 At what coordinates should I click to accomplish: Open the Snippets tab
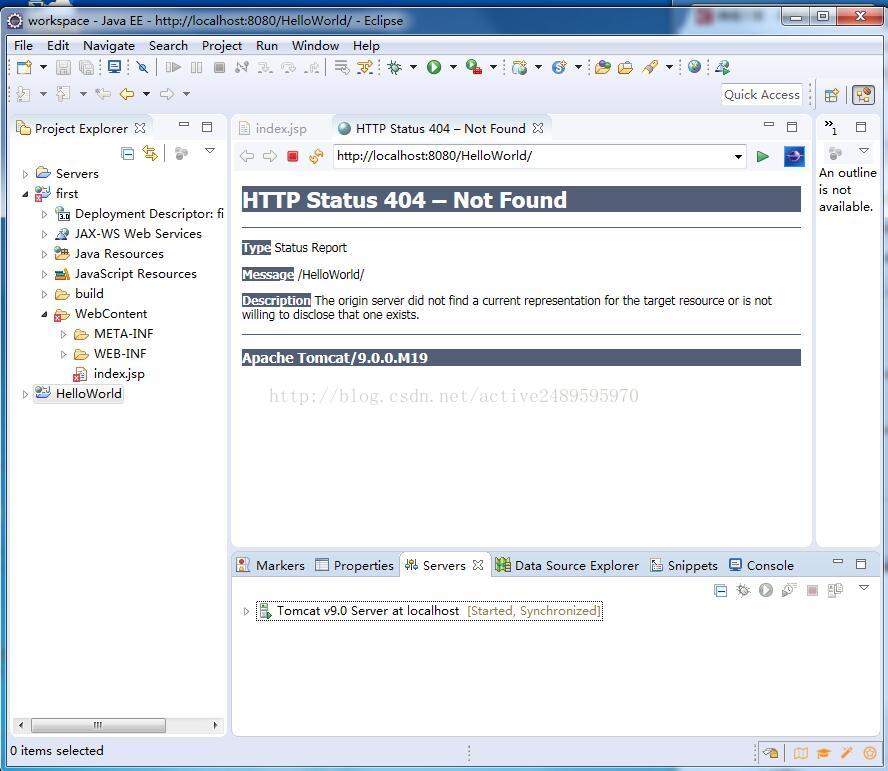[x=684, y=565]
